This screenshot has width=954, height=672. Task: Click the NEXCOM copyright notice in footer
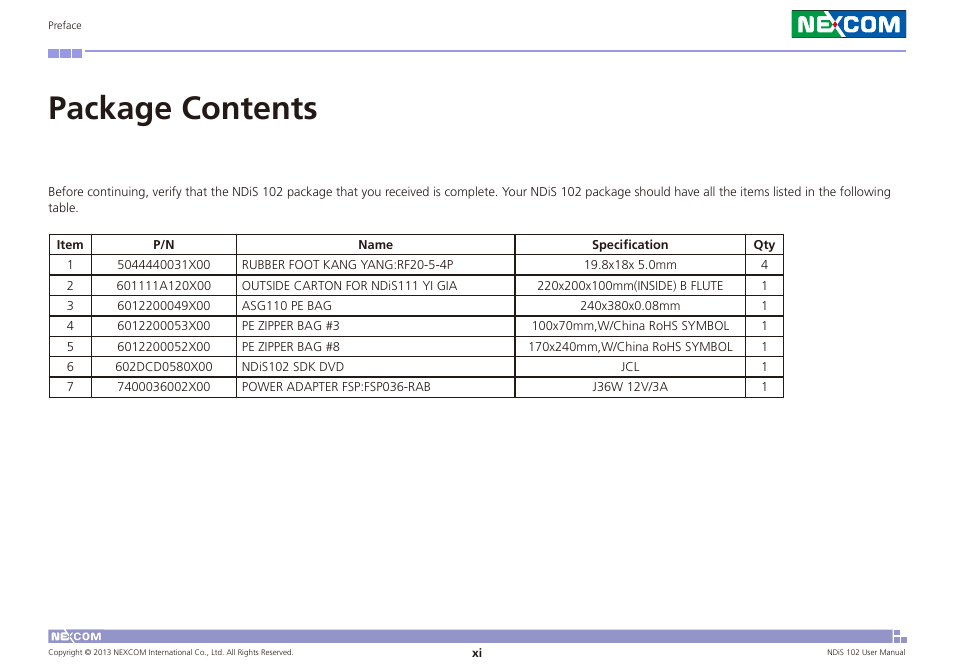[x=170, y=653]
